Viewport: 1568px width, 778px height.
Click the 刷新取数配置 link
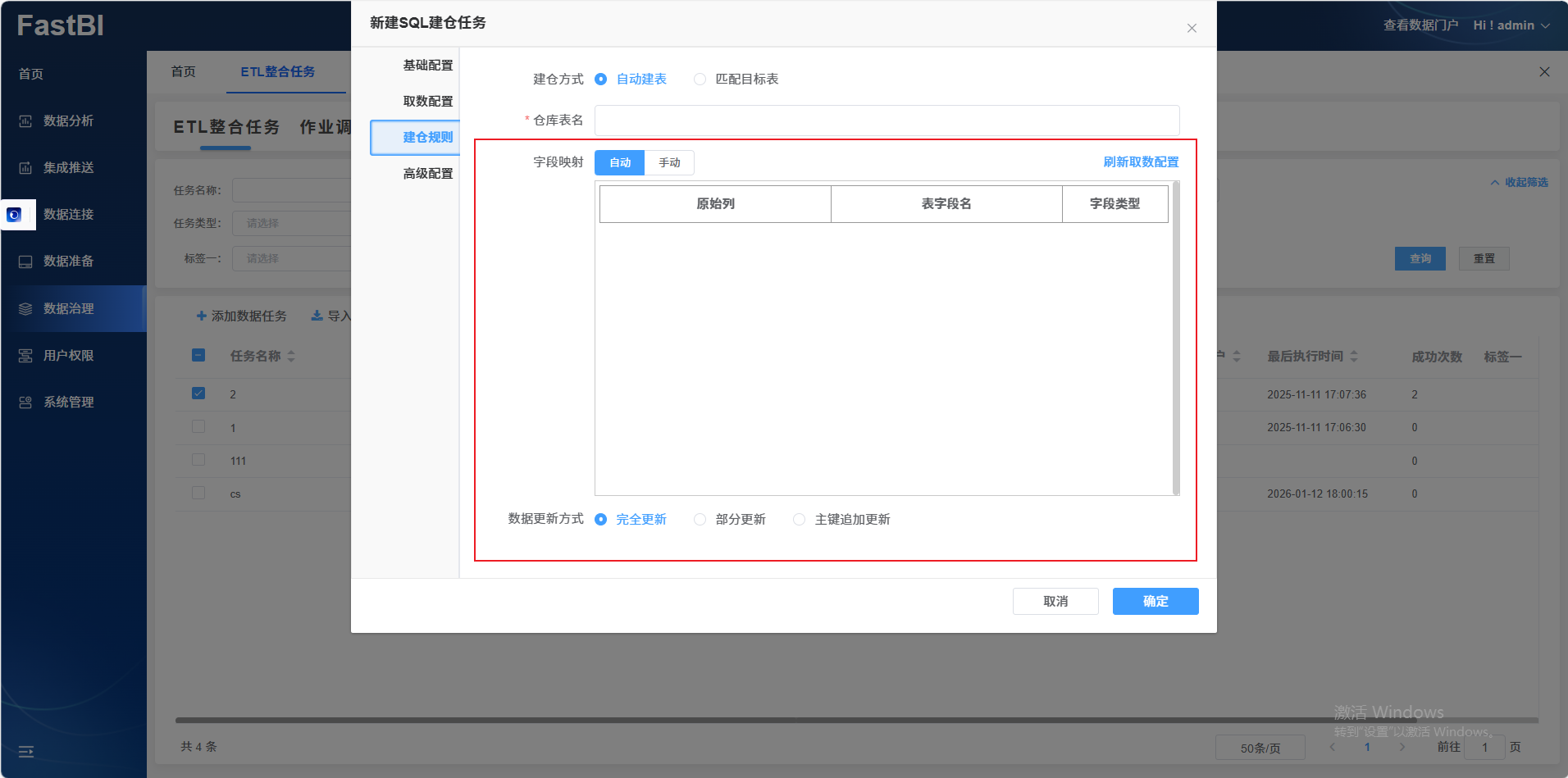[x=1140, y=162]
